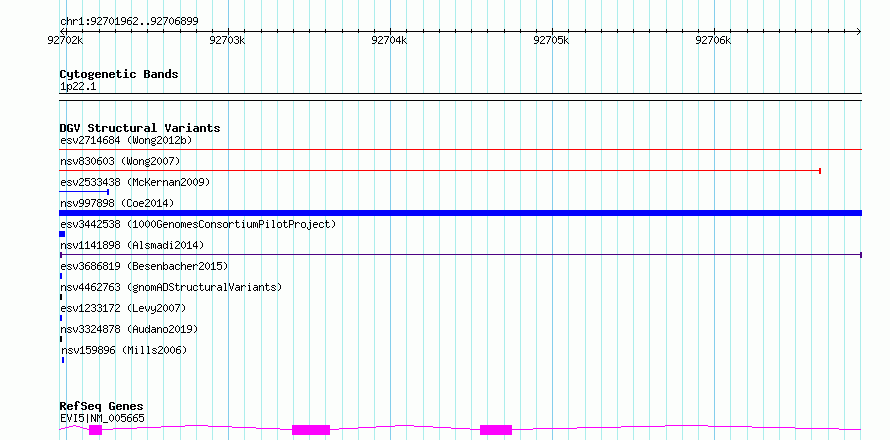
Task: Select variant label nsv830603 (Wong2007)
Action: pos(120,161)
